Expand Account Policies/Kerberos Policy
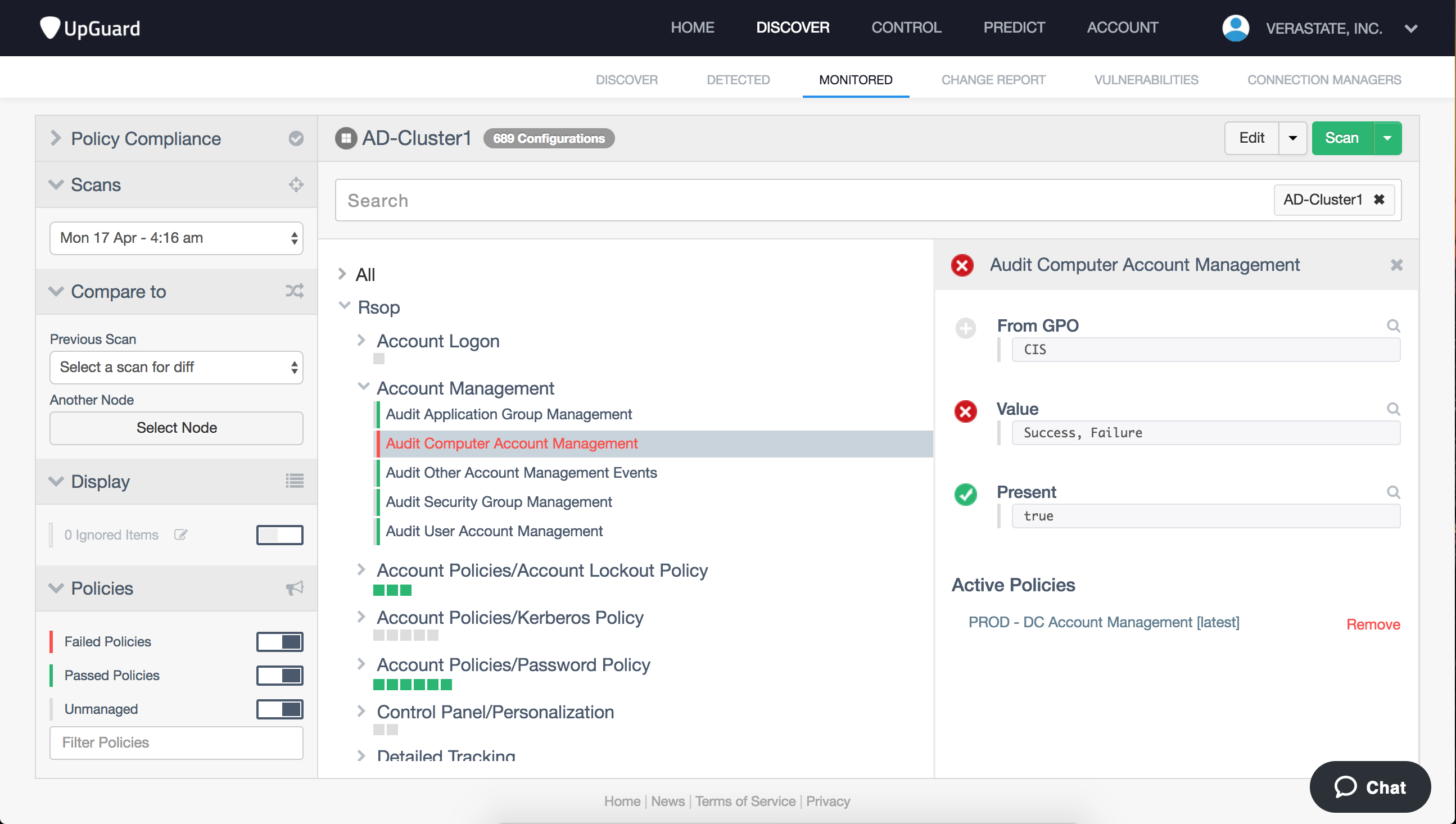This screenshot has height=824, width=1456. pyautogui.click(x=361, y=616)
